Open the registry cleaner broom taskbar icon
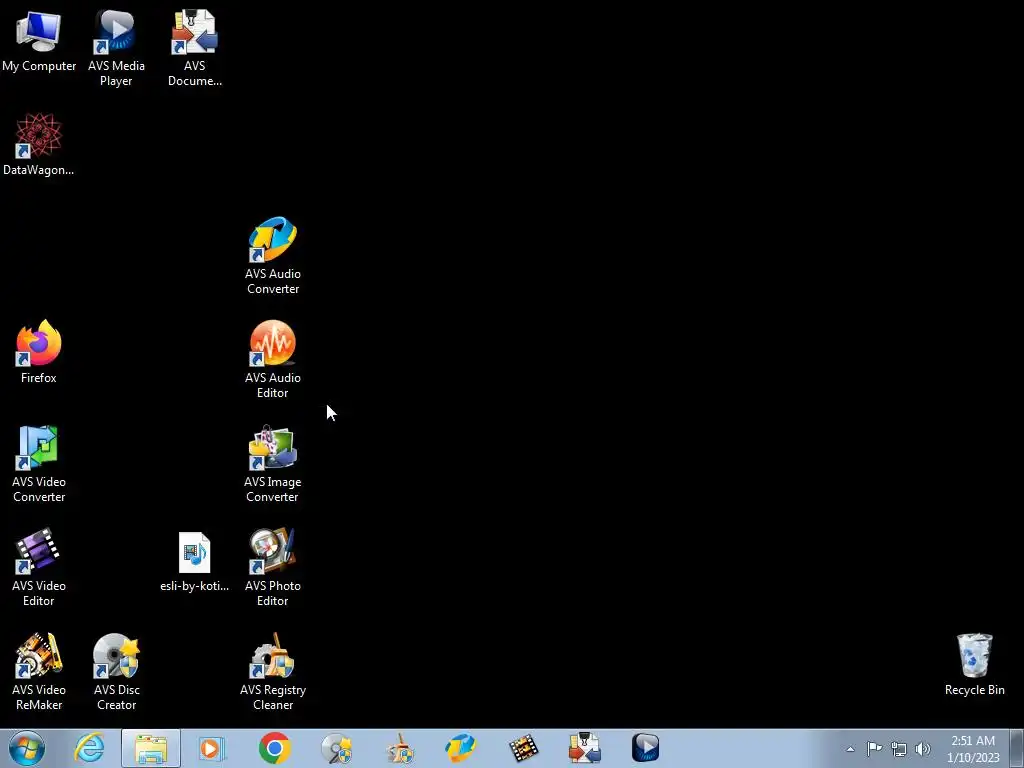Viewport: 1024px width, 768px height. coord(399,748)
